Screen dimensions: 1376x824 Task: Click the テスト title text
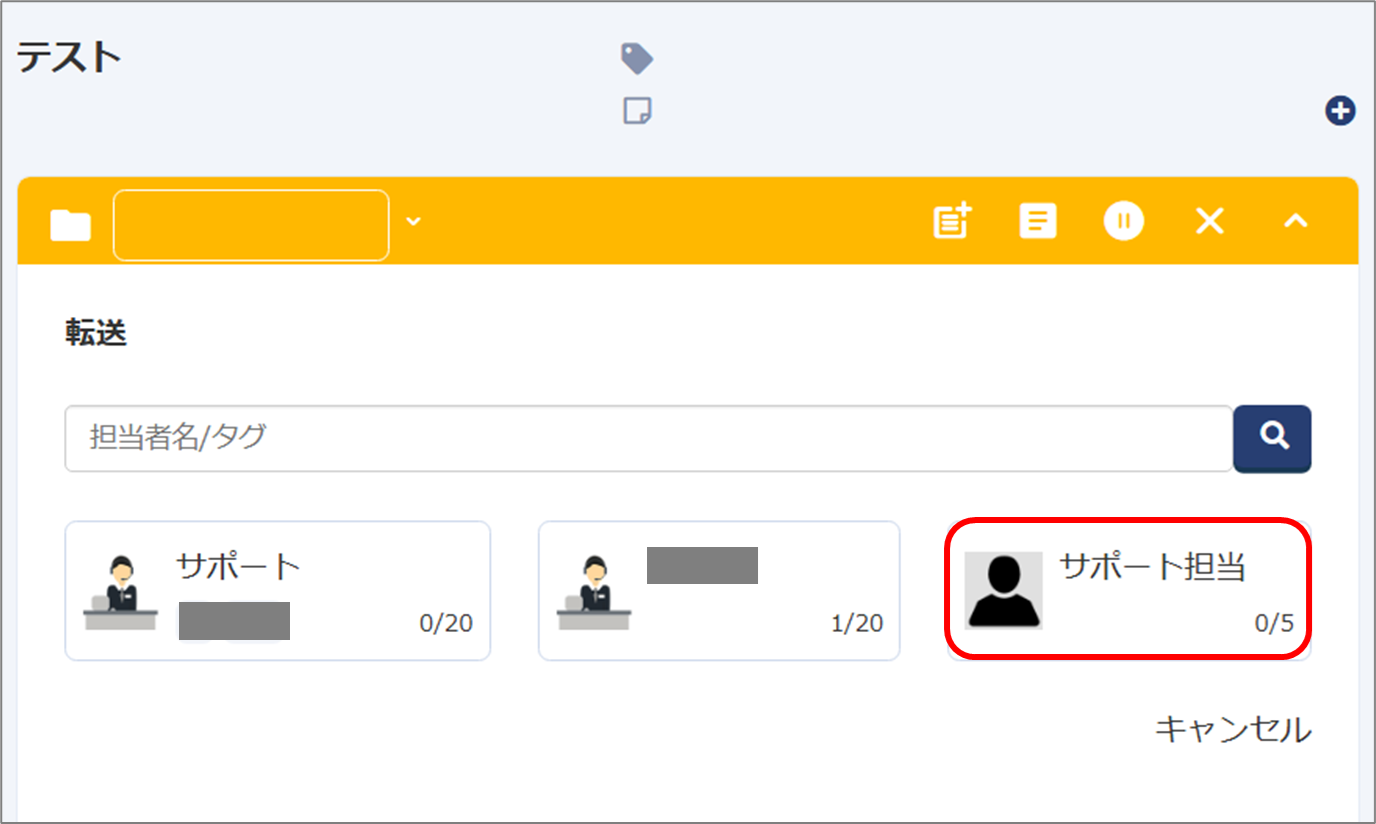pos(69,57)
